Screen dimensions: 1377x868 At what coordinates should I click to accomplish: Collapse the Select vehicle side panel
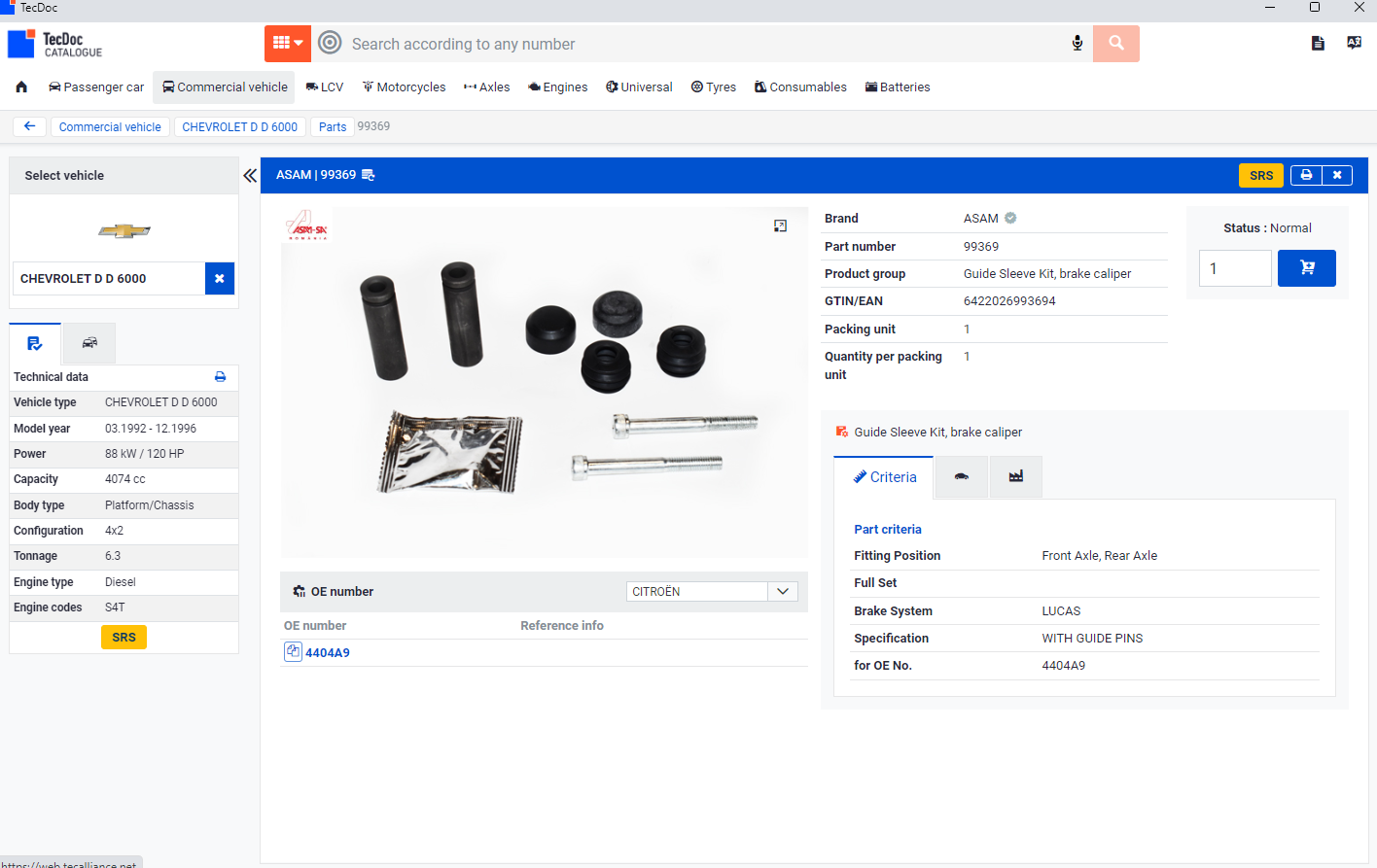[250, 176]
